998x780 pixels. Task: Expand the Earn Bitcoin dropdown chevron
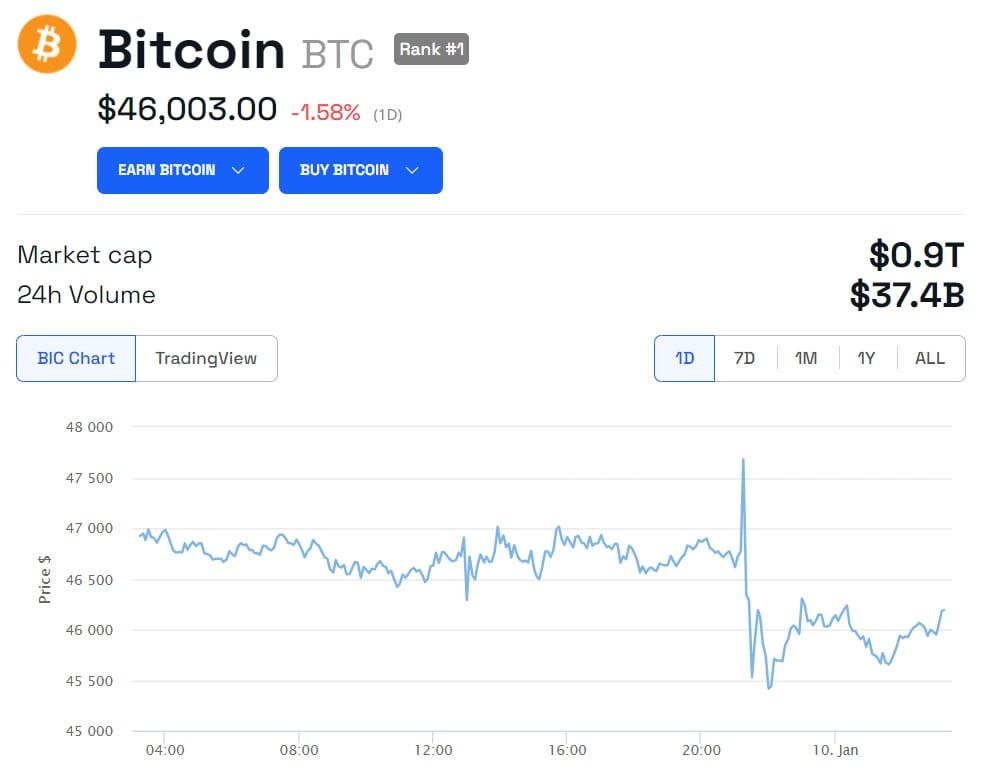238,170
